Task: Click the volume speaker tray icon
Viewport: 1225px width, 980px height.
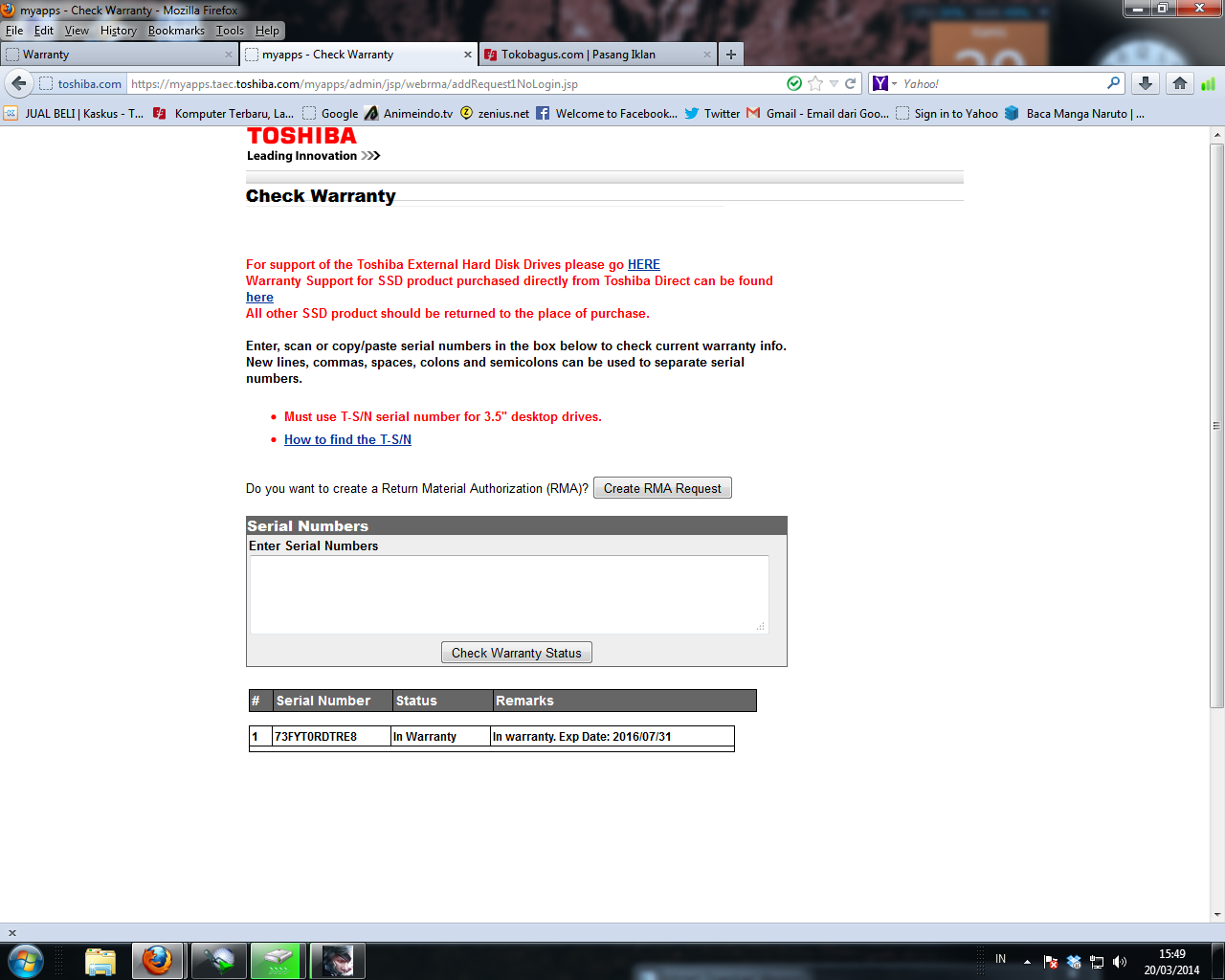Action: [x=1120, y=961]
